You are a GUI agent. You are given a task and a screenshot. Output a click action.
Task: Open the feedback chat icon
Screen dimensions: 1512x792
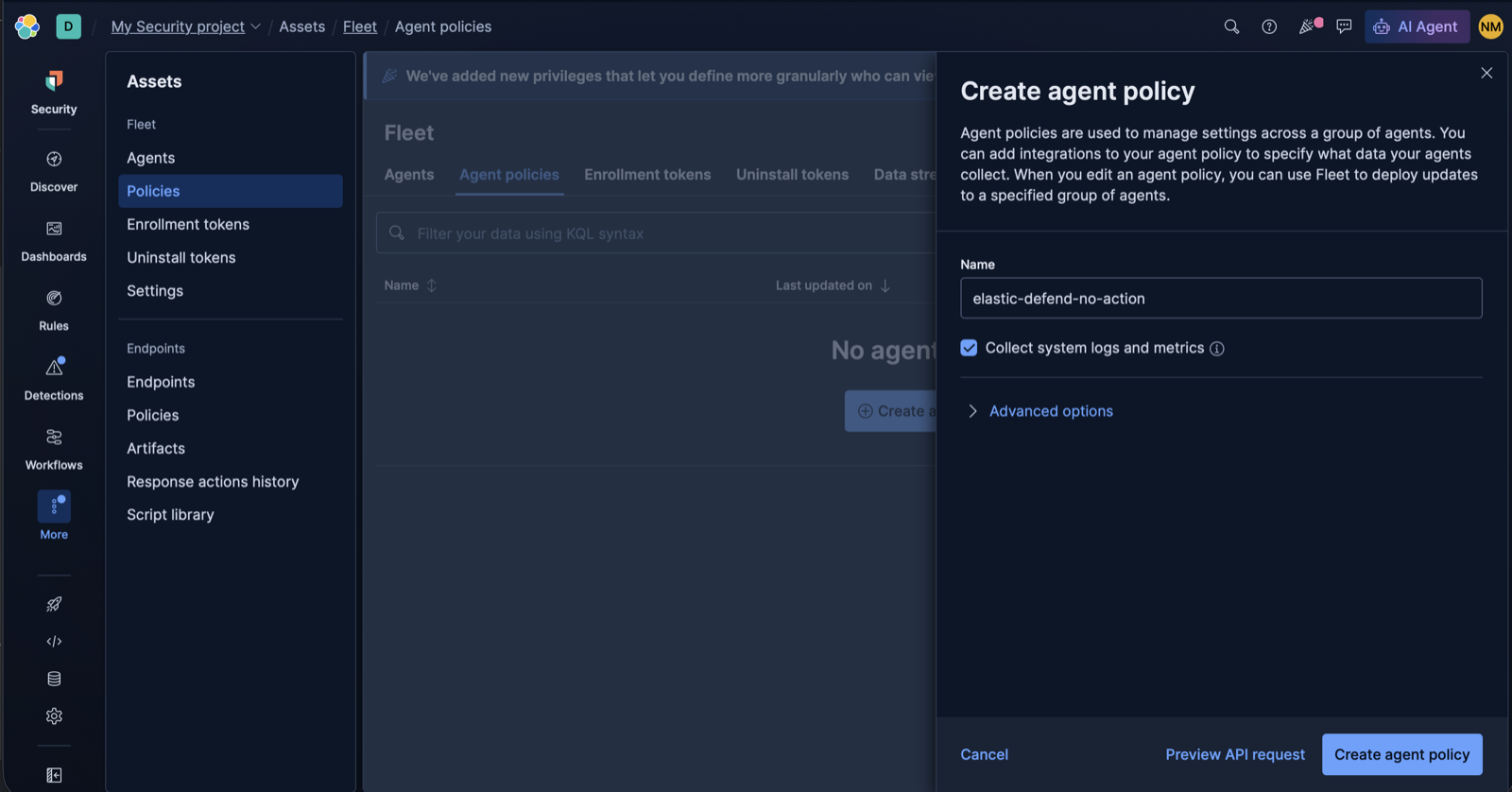(x=1344, y=26)
